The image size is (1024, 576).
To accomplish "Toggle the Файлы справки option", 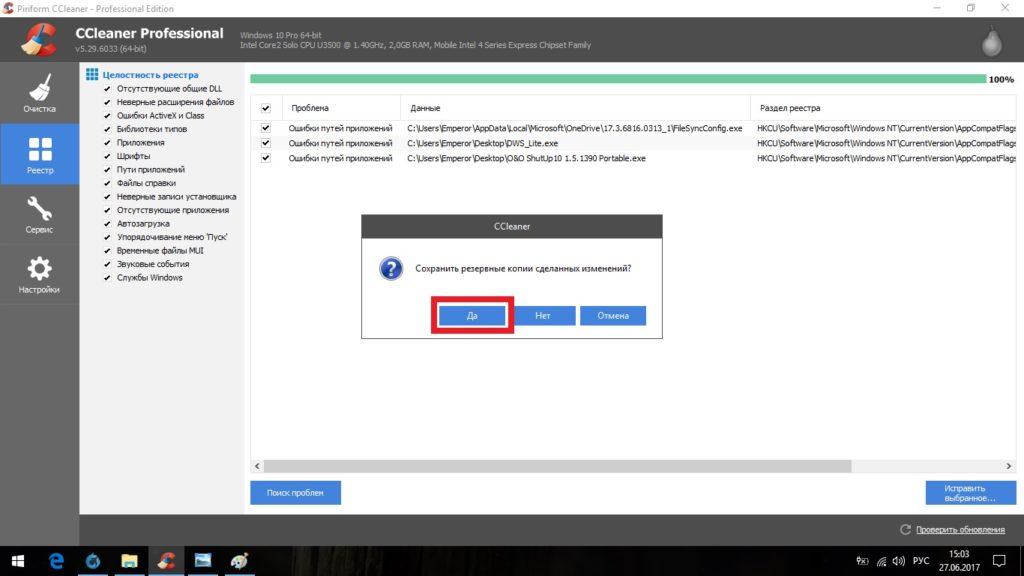I will point(107,183).
